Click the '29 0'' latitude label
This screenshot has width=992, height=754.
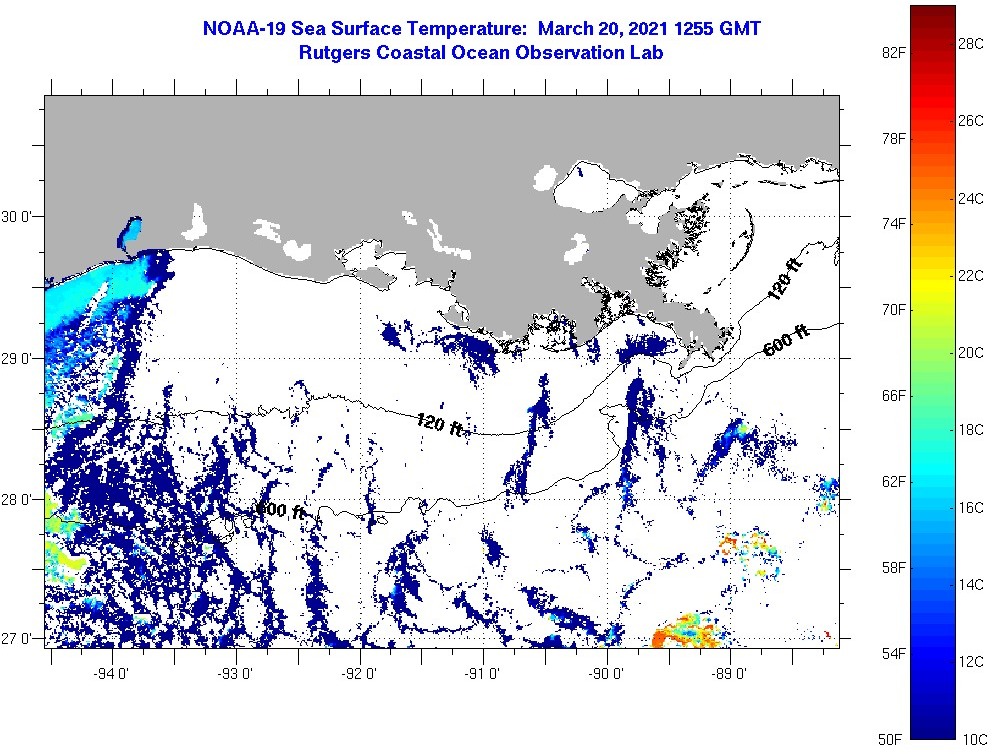pos(15,359)
